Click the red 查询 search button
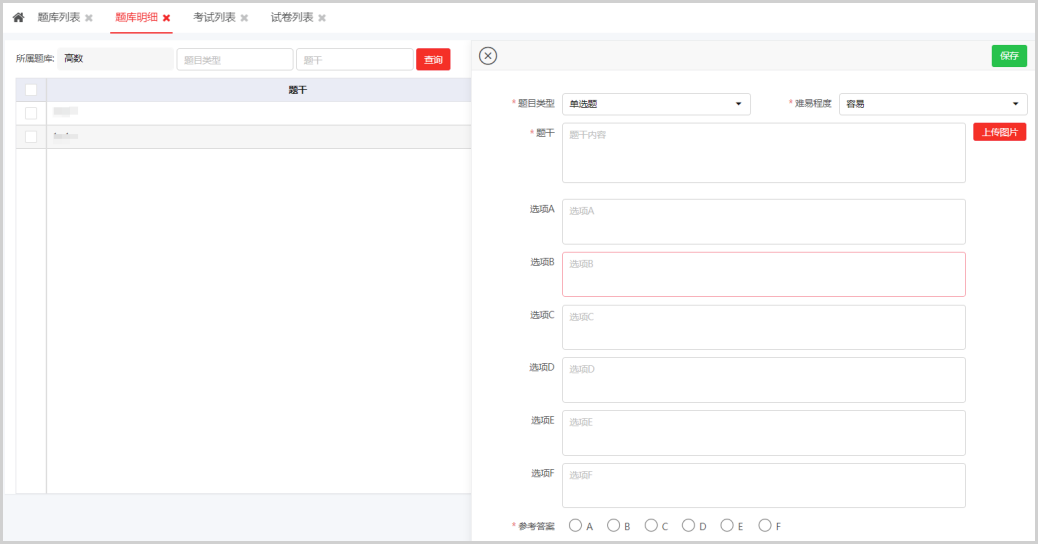 tap(433, 60)
